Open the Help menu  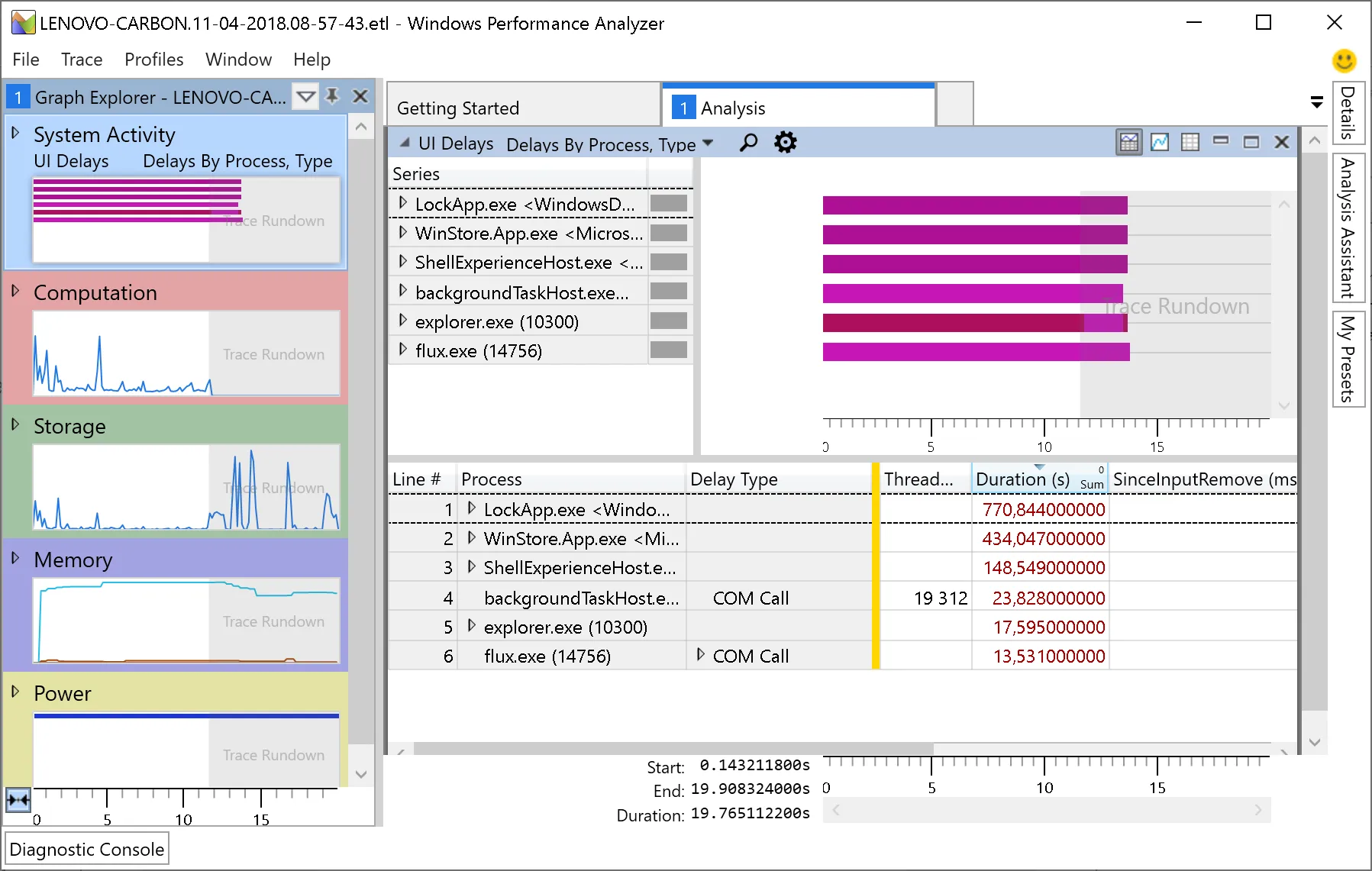point(312,60)
